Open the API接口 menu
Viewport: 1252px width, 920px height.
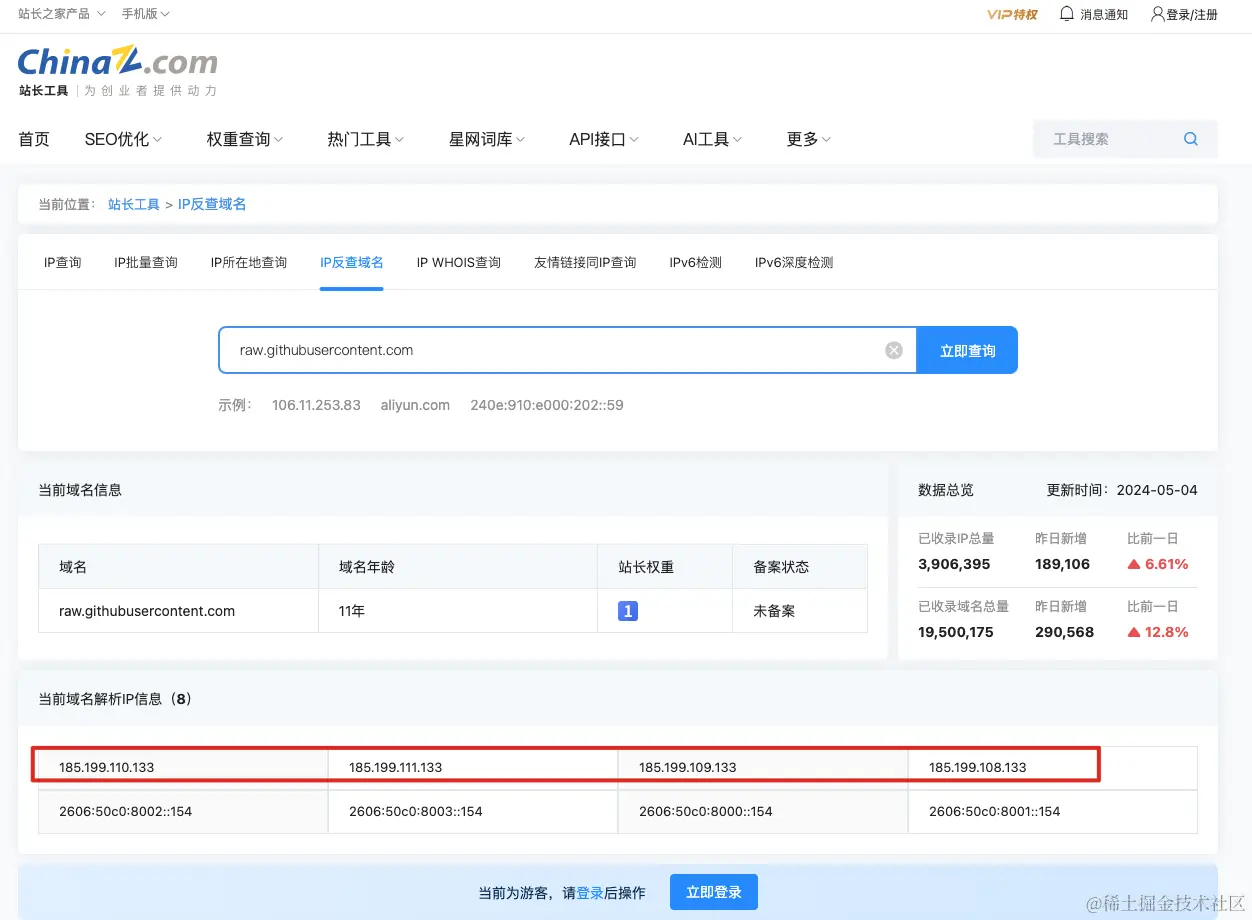(x=604, y=139)
